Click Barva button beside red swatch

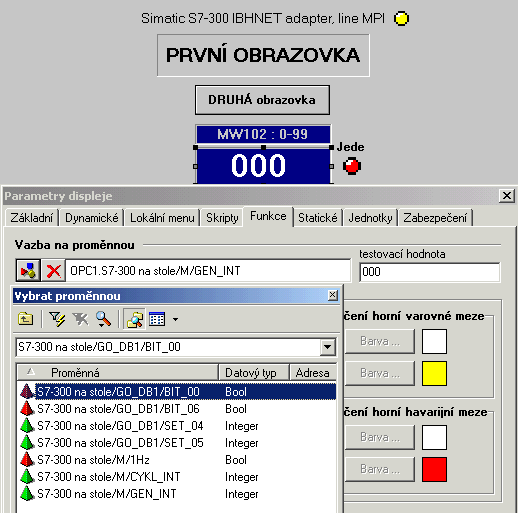click(x=380, y=469)
